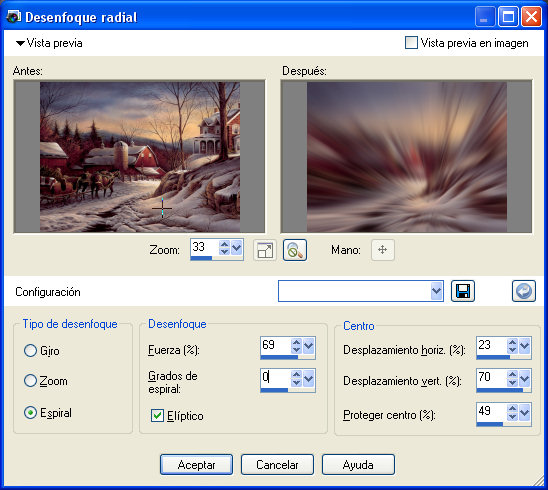Maximize the Desenfoque radial window

pyautogui.click(x=508, y=16)
